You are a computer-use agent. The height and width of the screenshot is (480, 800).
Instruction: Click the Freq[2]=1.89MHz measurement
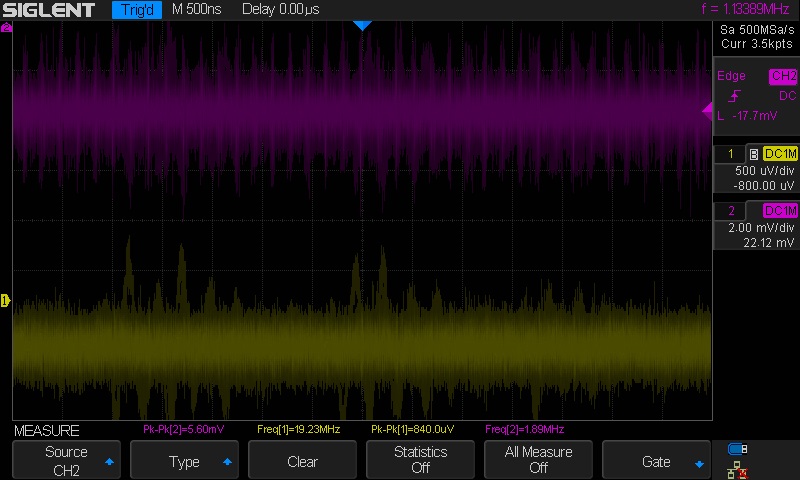tap(524, 430)
